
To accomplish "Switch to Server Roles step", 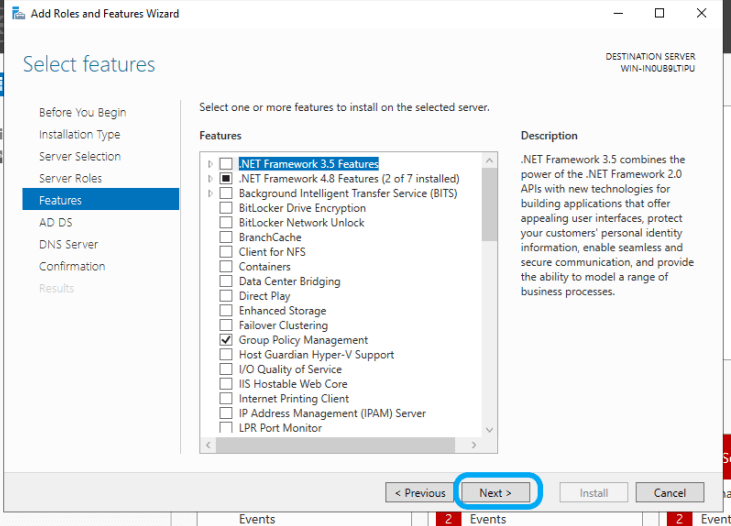I will [x=70, y=178].
